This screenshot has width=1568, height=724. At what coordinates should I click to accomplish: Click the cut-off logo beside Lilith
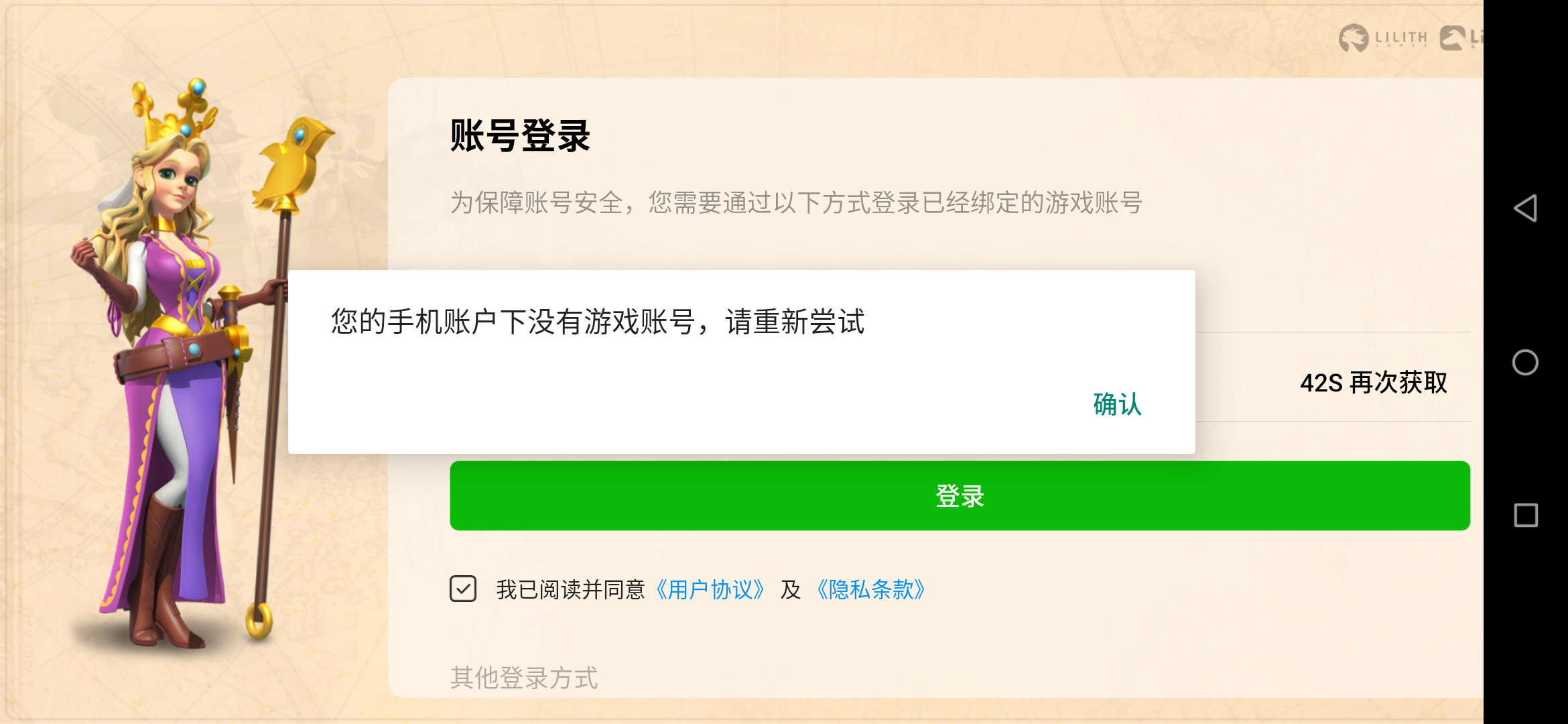pyautogui.click(x=1461, y=38)
